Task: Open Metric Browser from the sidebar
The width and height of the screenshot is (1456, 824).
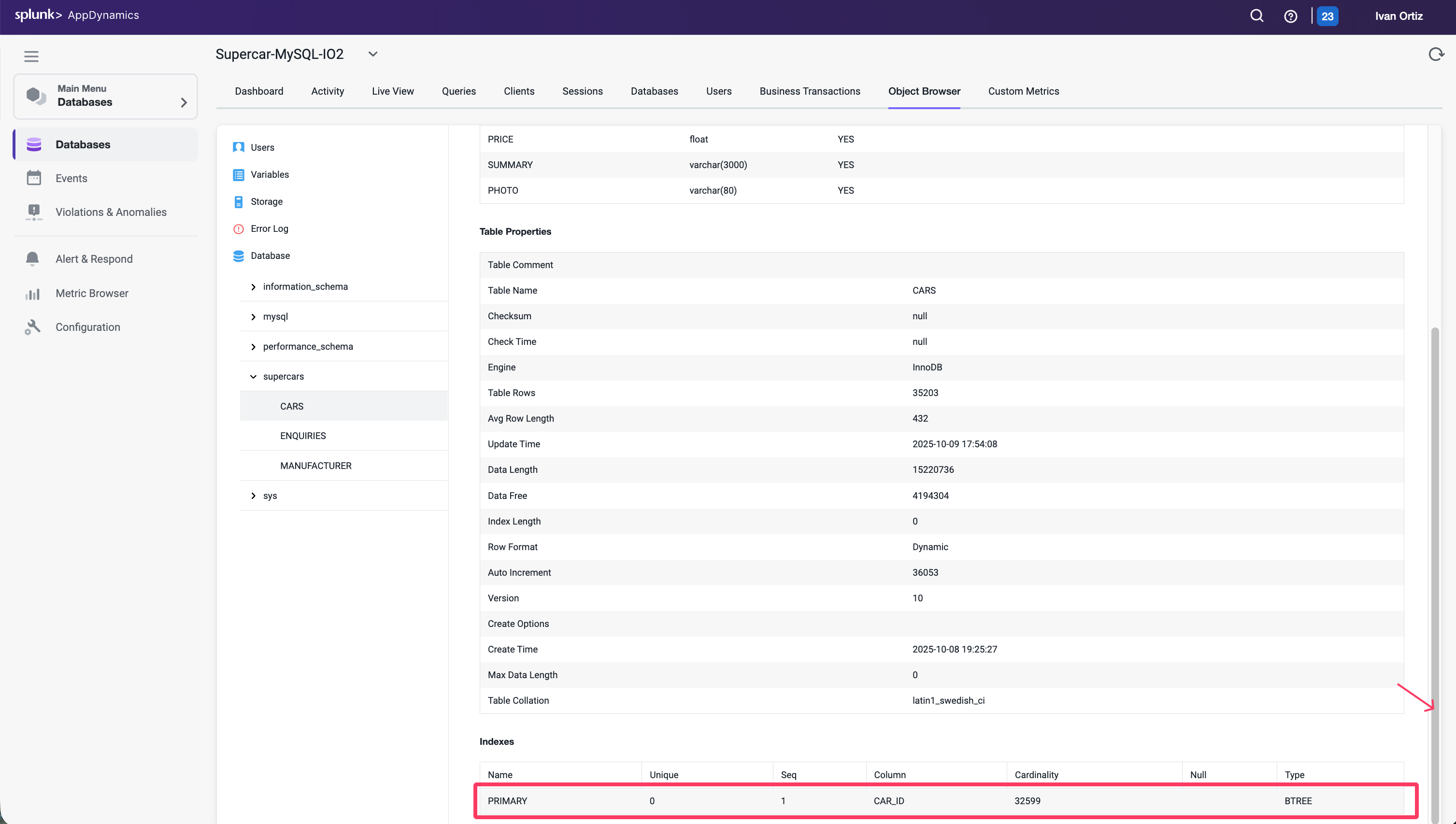Action: point(92,293)
